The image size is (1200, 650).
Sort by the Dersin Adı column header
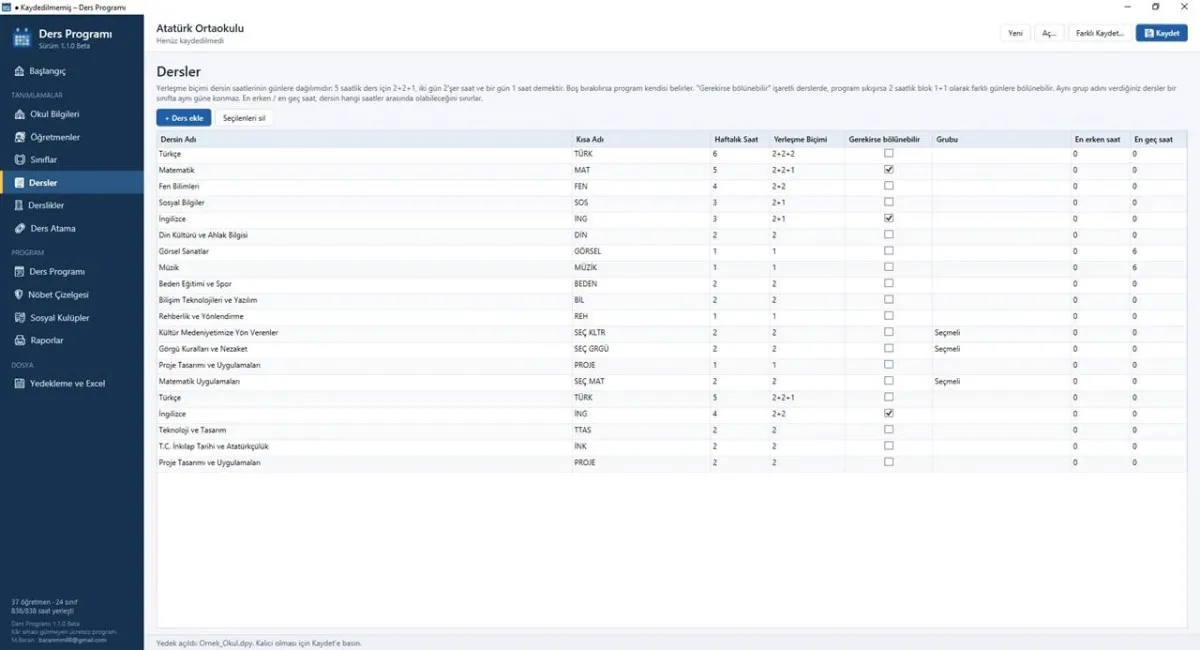[x=363, y=139]
